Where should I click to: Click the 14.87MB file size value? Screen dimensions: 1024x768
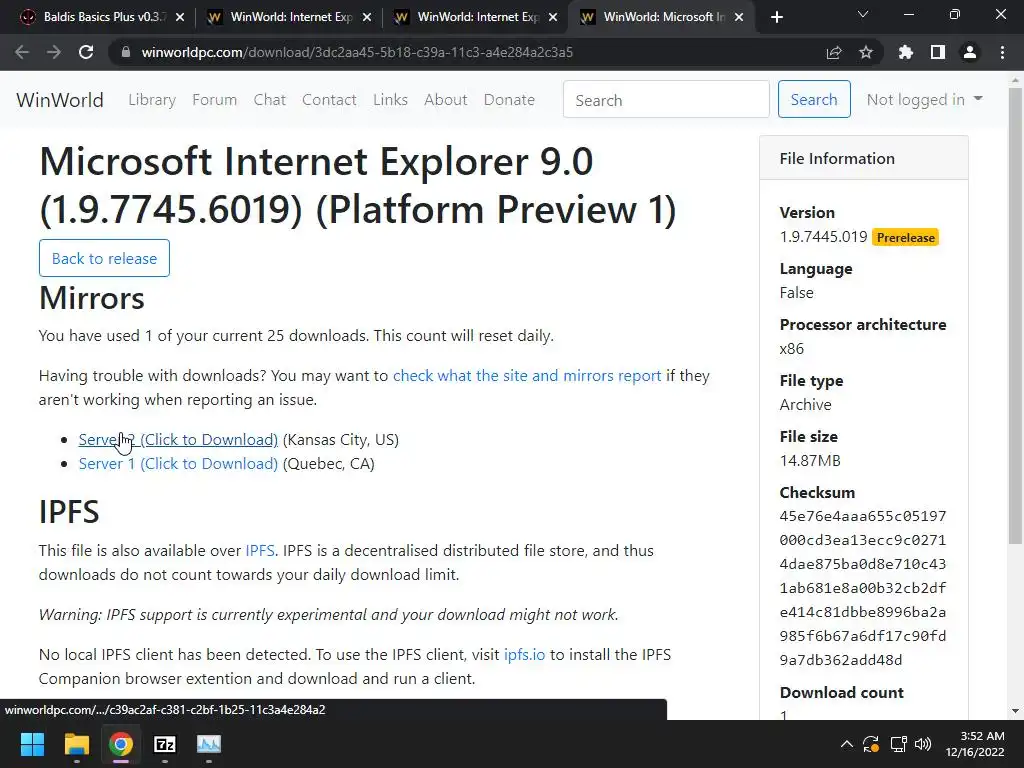tap(810, 460)
